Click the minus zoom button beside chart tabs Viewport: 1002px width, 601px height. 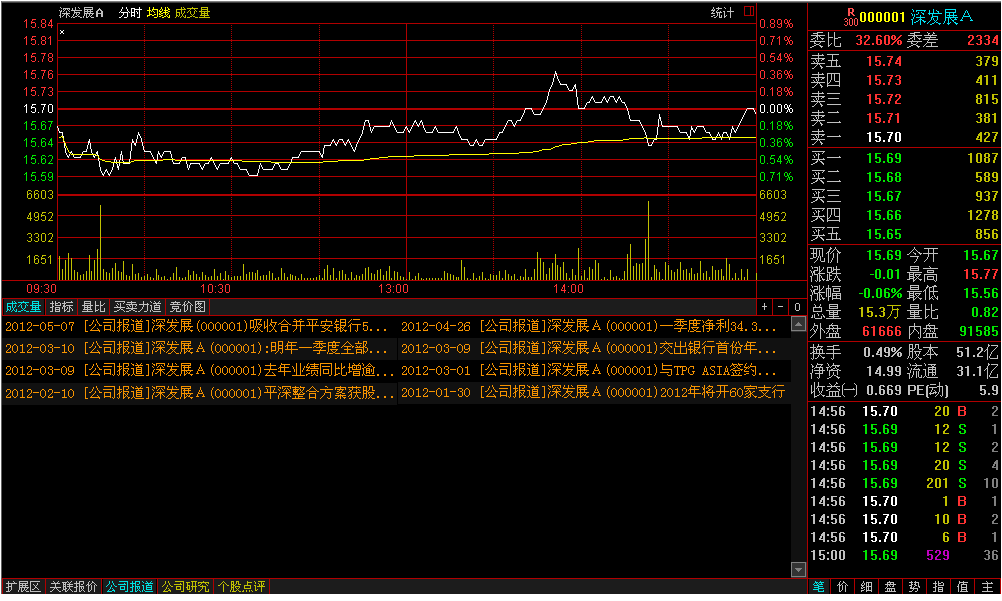point(780,307)
